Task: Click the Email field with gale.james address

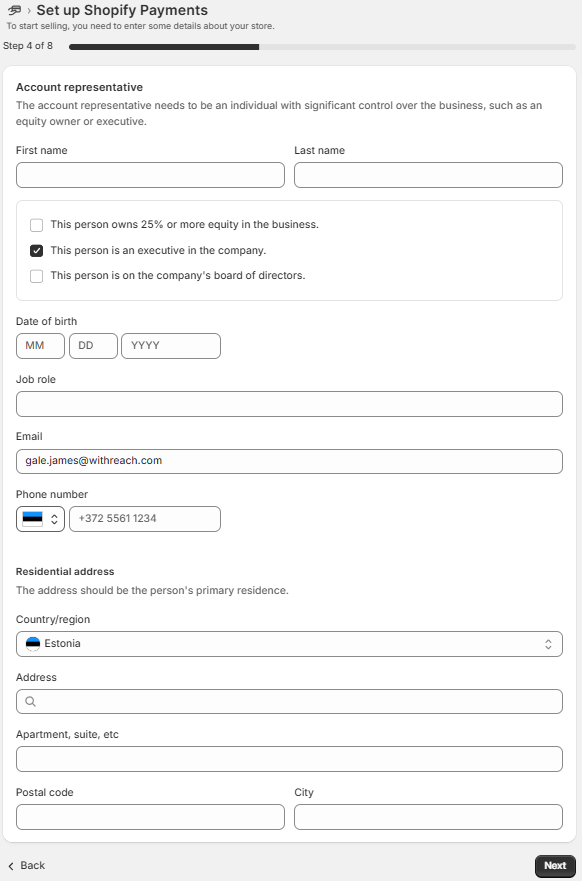Action: point(289,461)
